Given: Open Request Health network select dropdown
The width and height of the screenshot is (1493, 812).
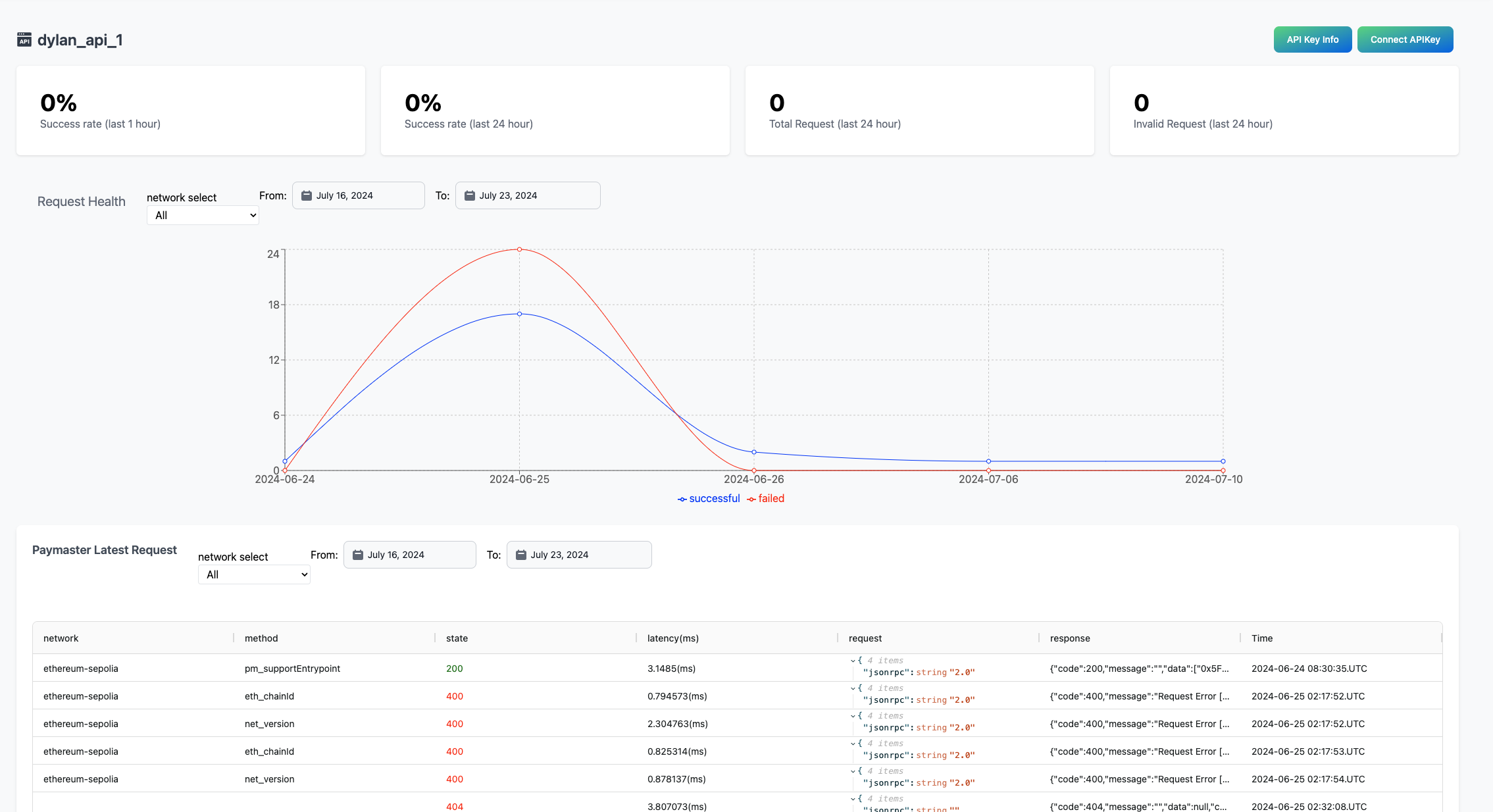Looking at the screenshot, I should [203, 215].
